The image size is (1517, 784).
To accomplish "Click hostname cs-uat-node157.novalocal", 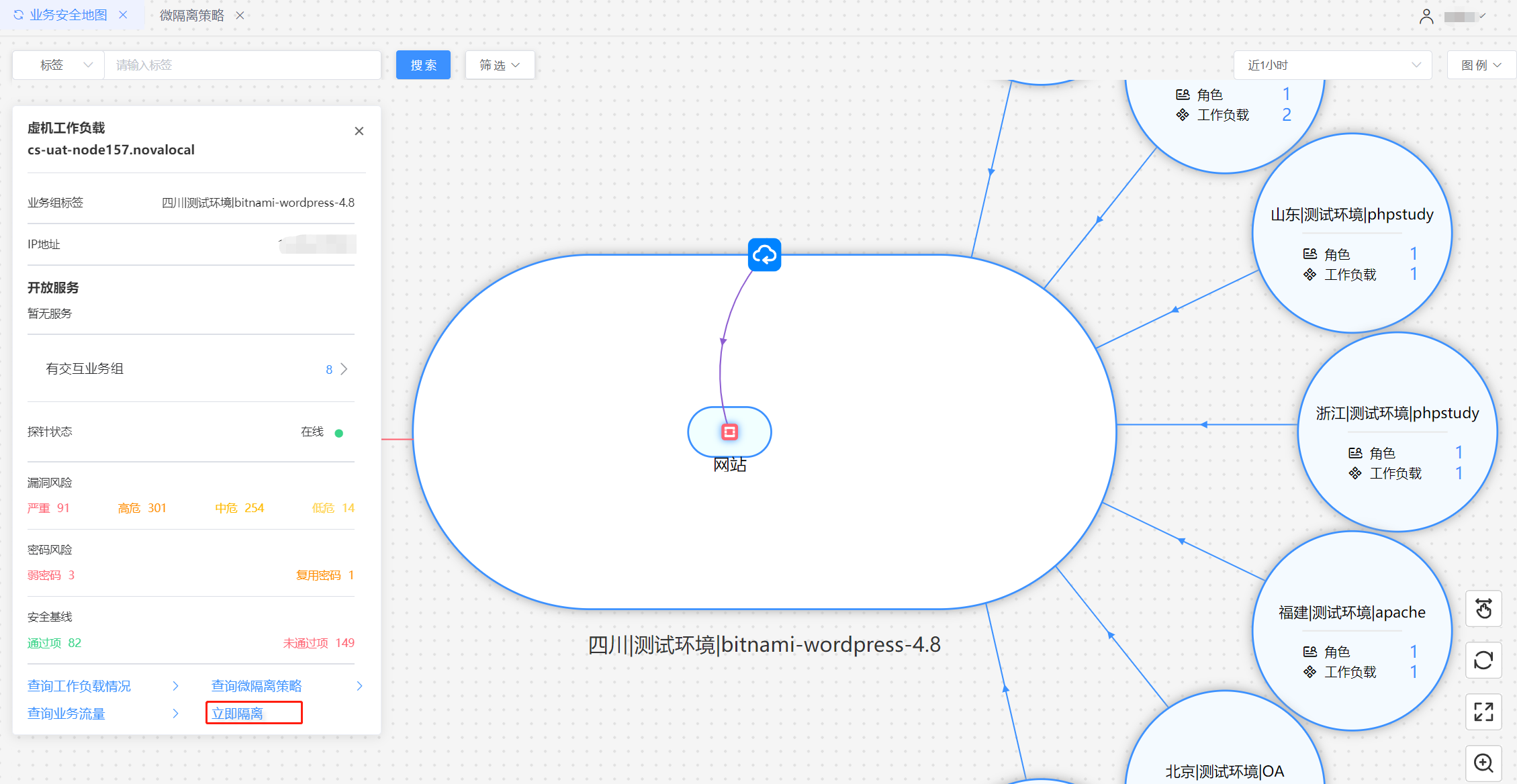I will (x=111, y=150).
